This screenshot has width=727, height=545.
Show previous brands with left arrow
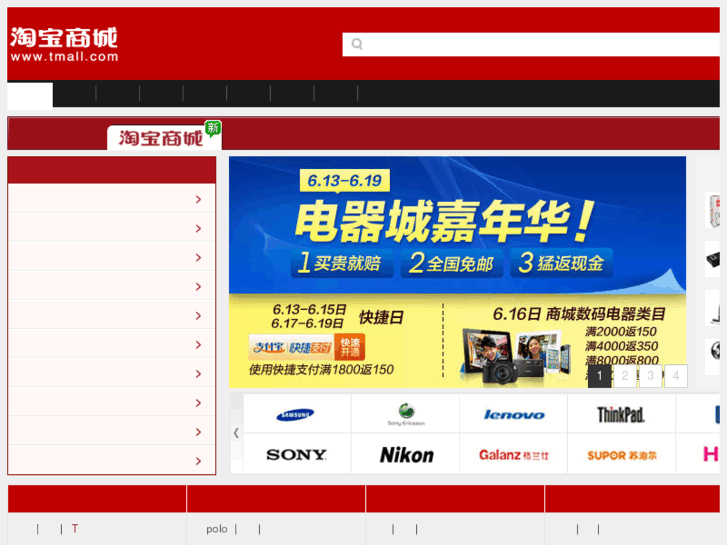236,433
